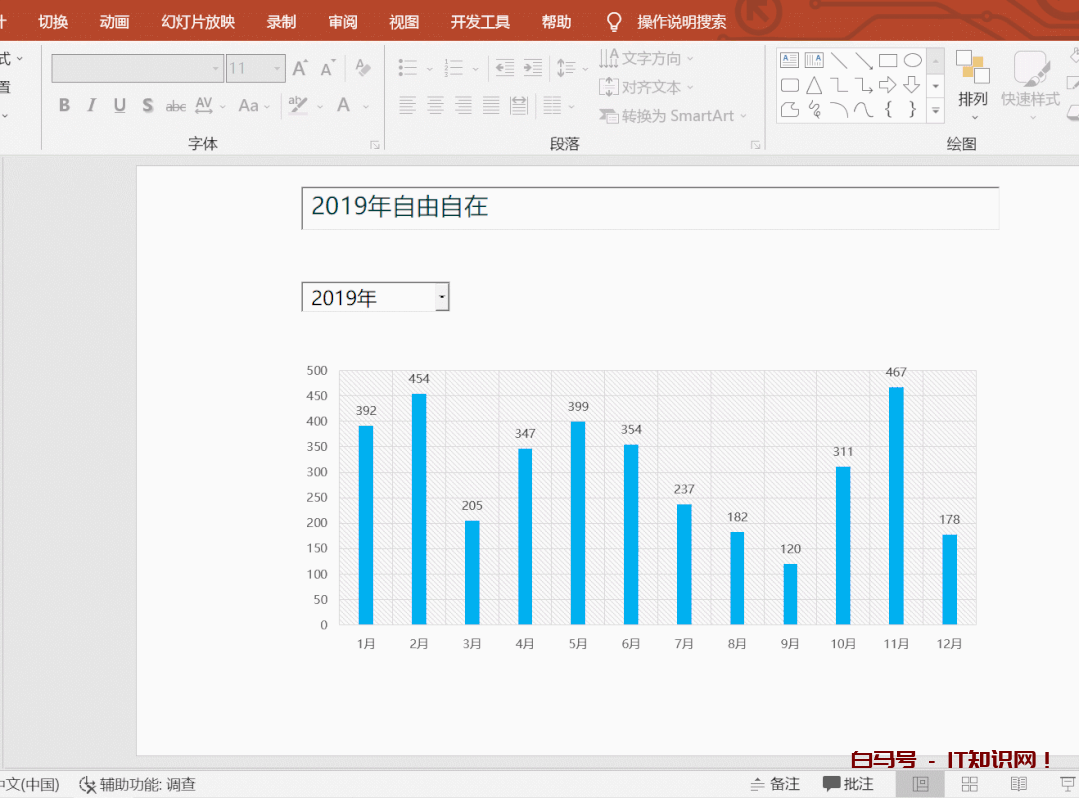Pick the left brace shape
This screenshot has width=1079, height=798.
click(x=889, y=110)
